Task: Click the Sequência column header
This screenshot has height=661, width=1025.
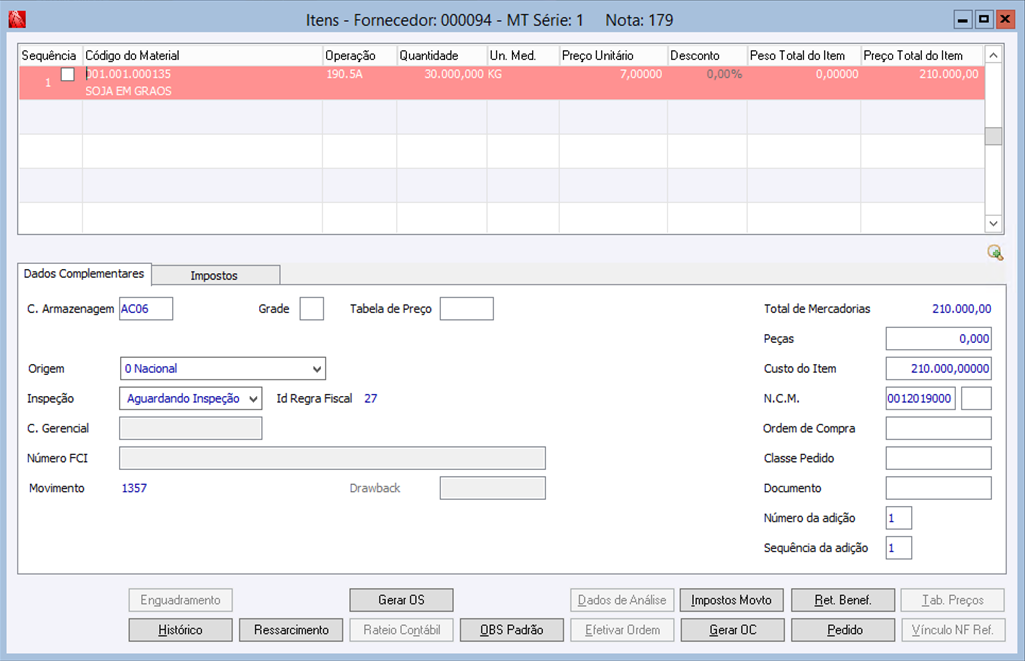Action: click(50, 56)
